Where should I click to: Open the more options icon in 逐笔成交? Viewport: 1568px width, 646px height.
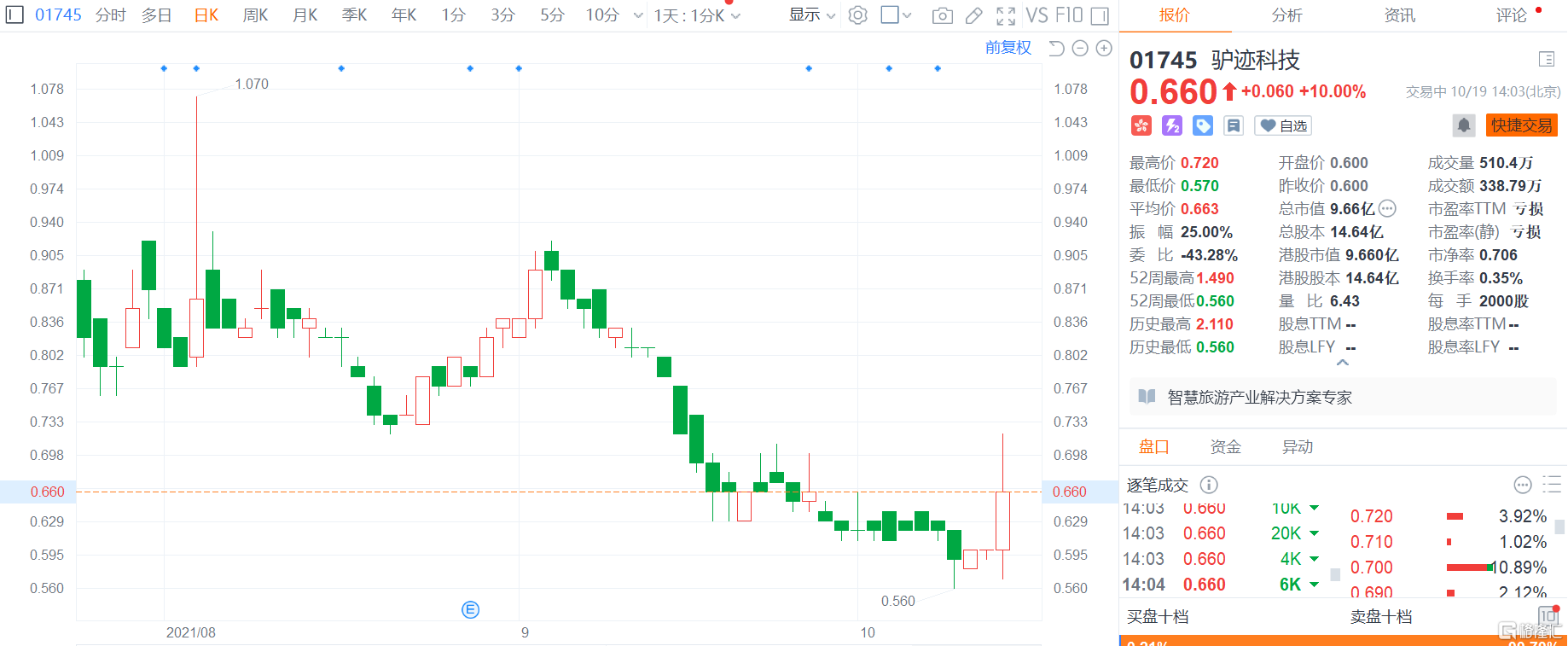point(1523,485)
